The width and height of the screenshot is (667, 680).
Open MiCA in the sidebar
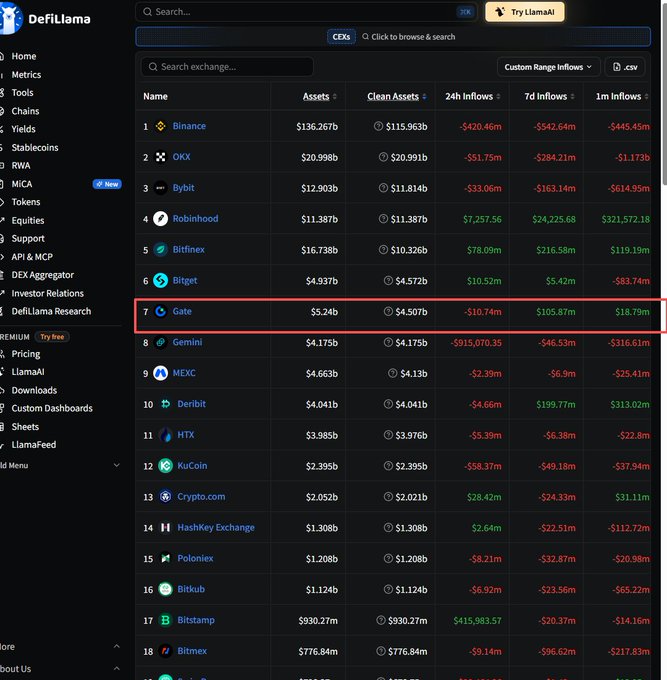22,184
